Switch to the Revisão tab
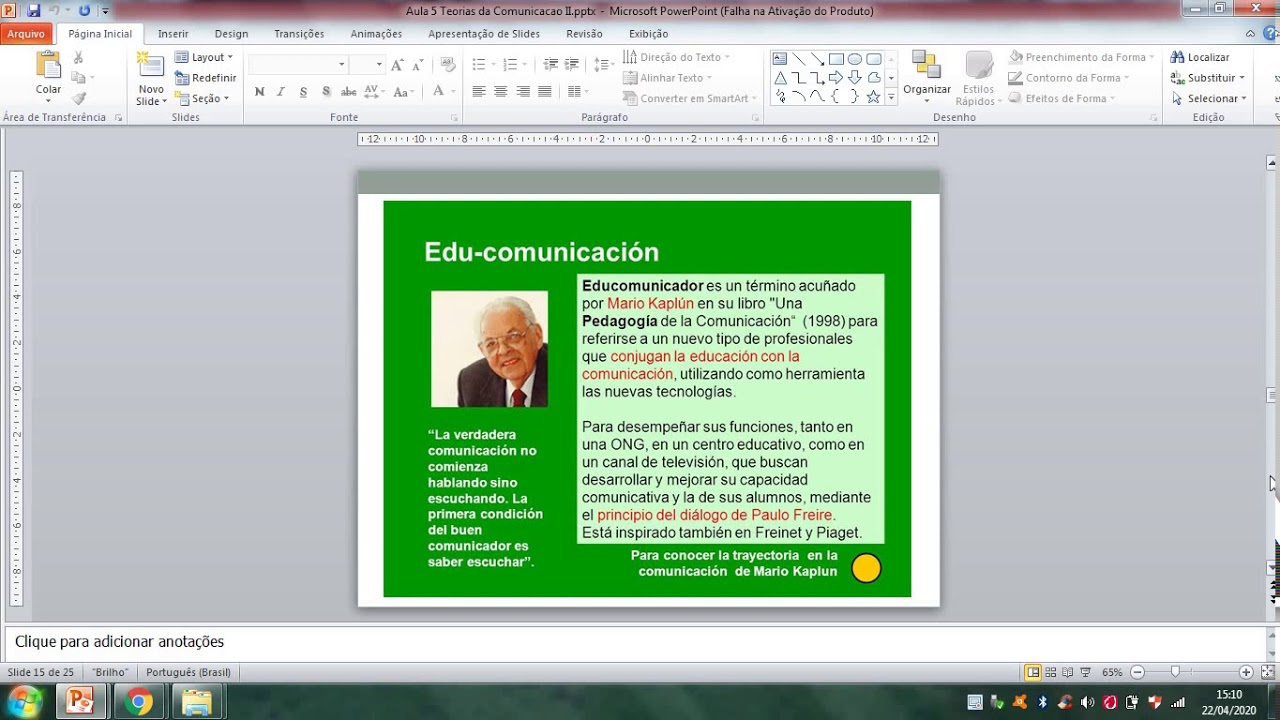The width and height of the screenshot is (1280, 720). pos(584,34)
